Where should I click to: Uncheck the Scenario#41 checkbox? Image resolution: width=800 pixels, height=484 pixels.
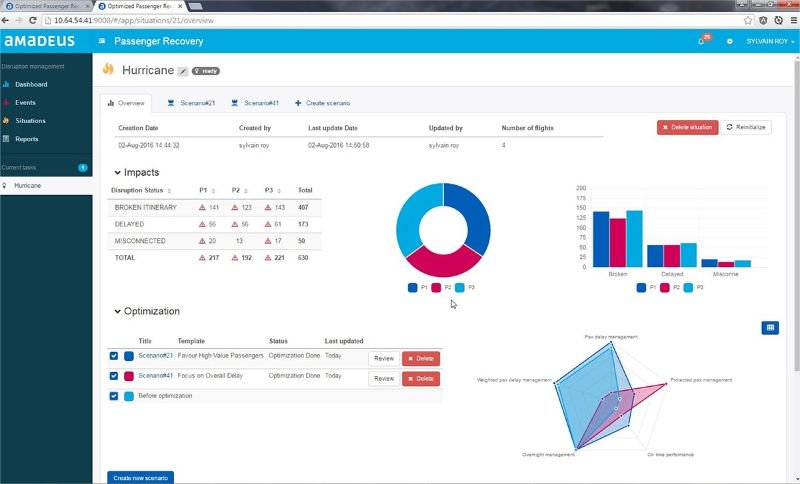click(114, 377)
